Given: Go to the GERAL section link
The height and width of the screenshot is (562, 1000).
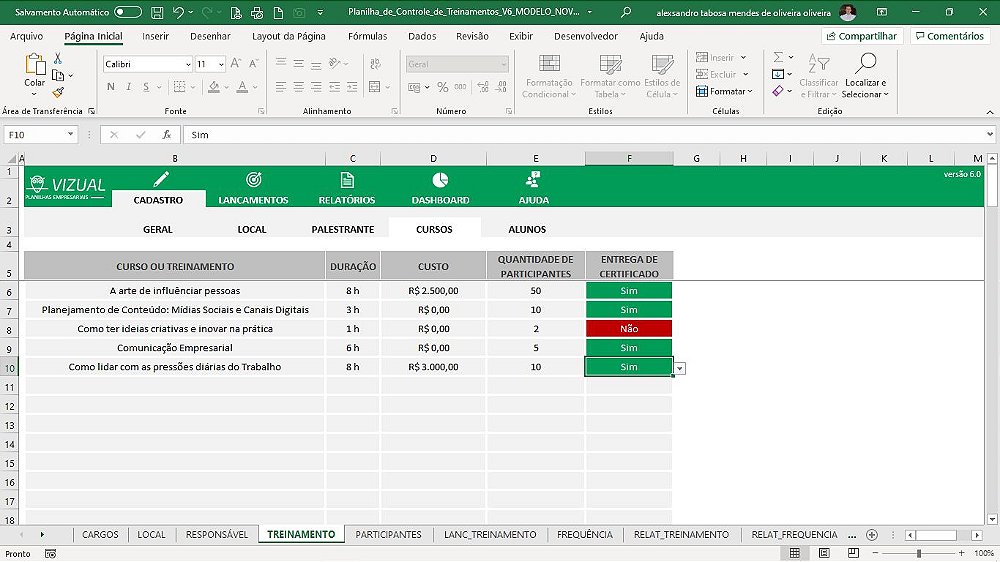Looking at the screenshot, I should tap(158, 229).
